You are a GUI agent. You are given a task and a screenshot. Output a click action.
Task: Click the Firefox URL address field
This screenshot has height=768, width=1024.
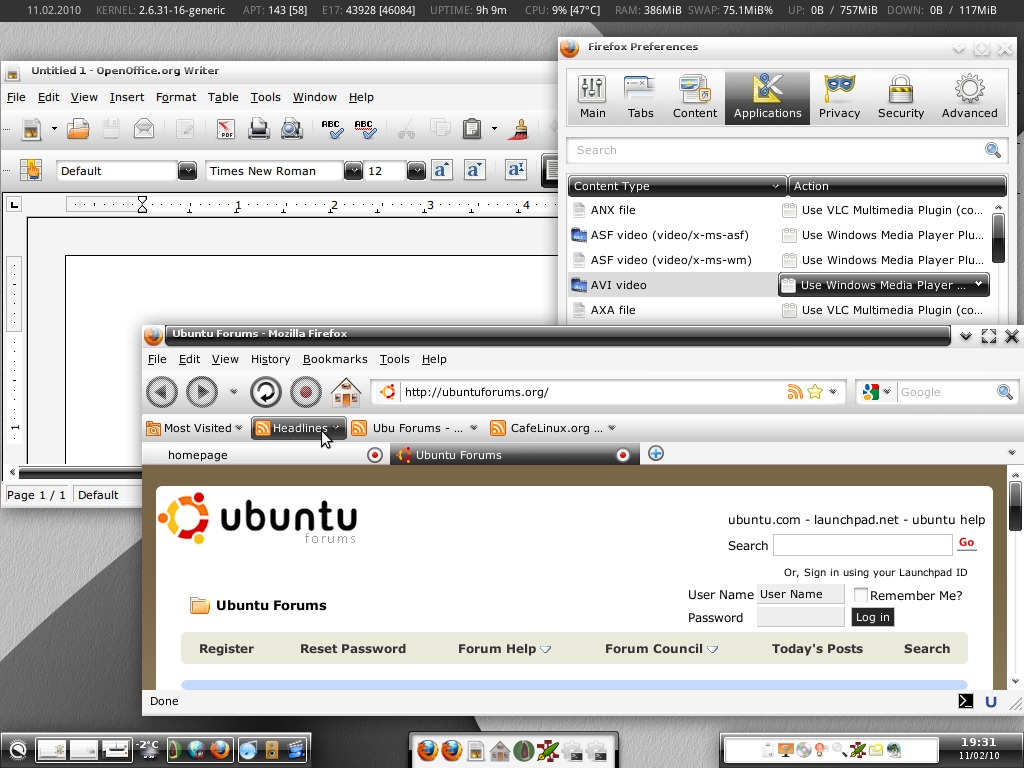click(x=593, y=392)
